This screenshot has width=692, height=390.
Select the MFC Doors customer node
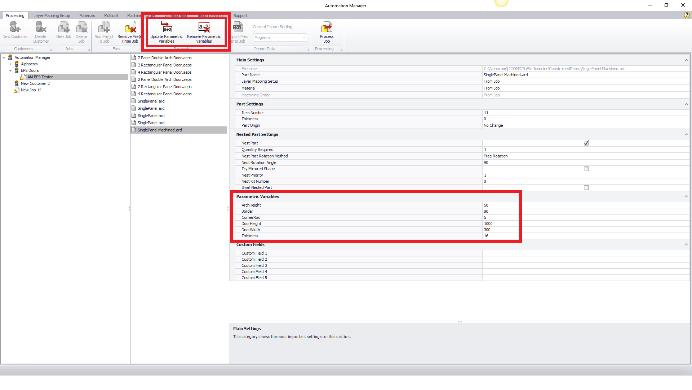[30, 70]
